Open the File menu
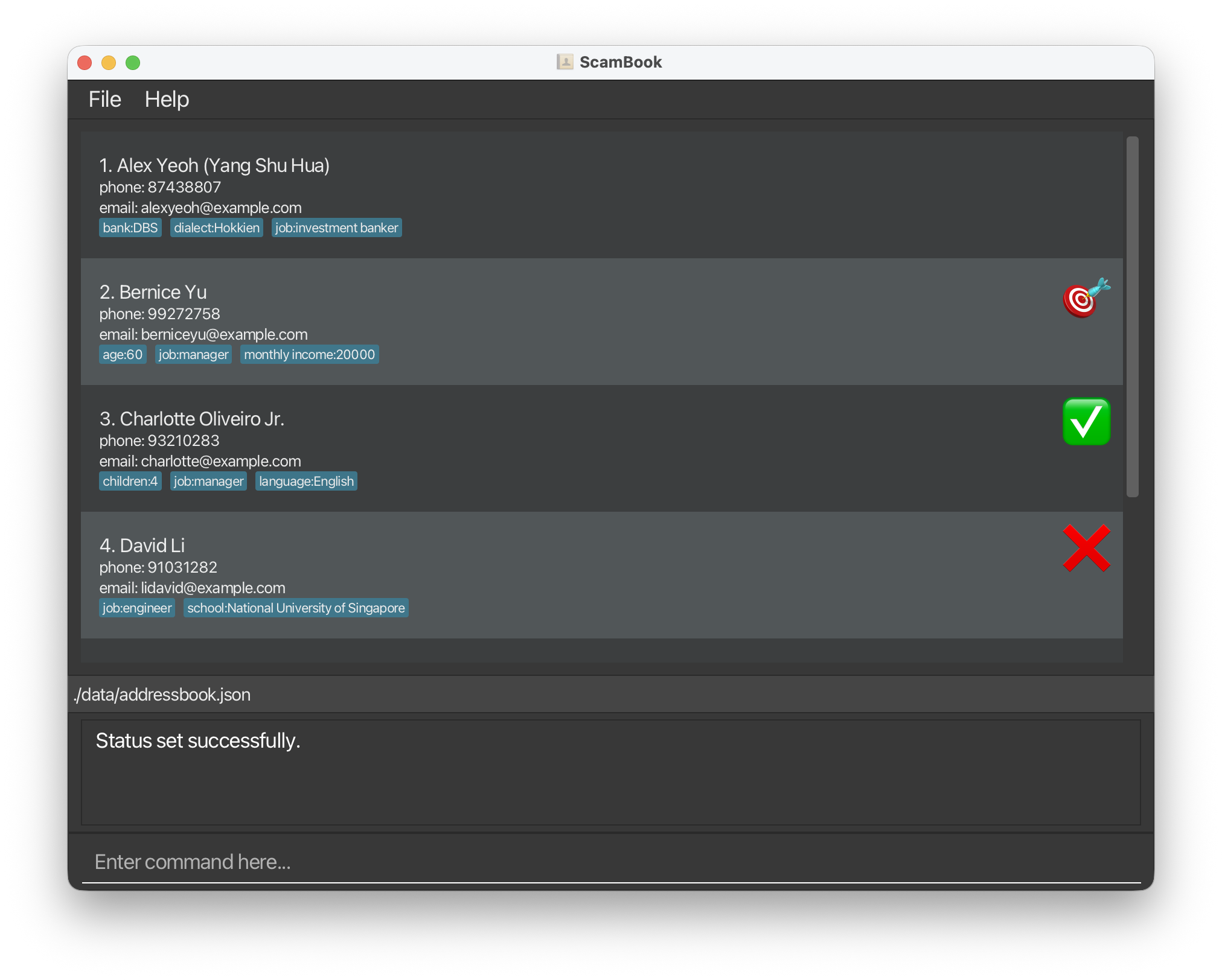Image resolution: width=1222 pixels, height=980 pixels. [x=104, y=100]
